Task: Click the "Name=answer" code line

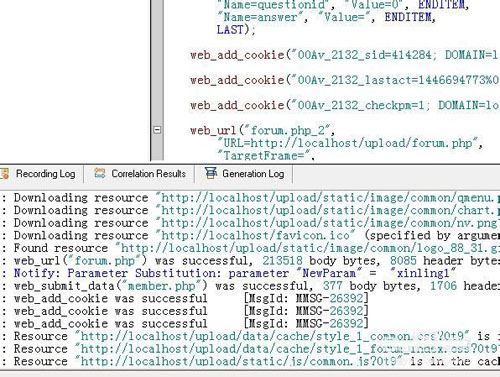Action: pos(326,17)
